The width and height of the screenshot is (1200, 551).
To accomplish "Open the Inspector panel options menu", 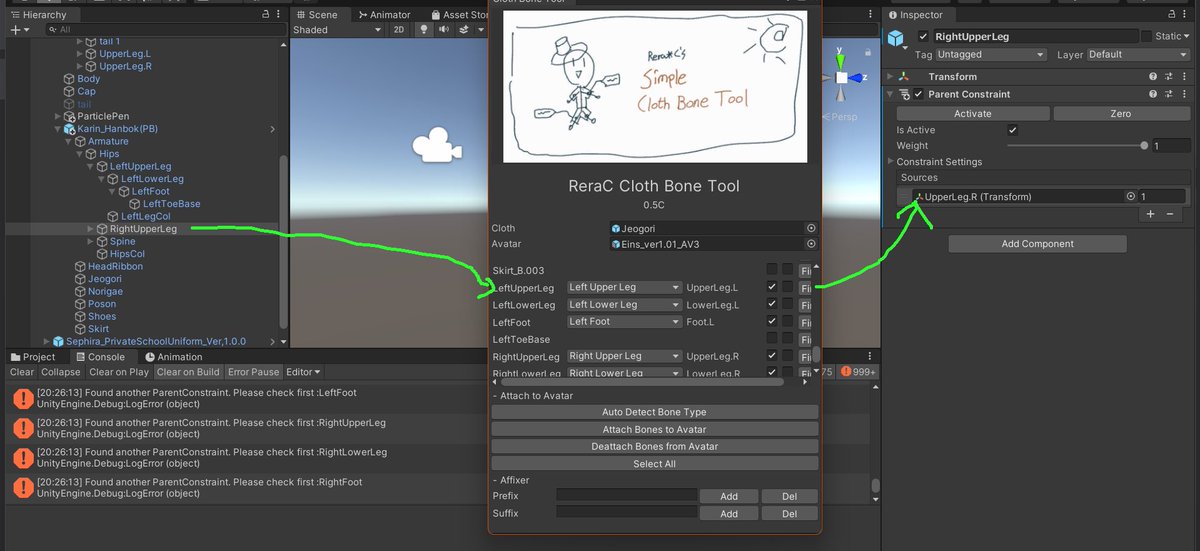I will tap(1186, 15).
